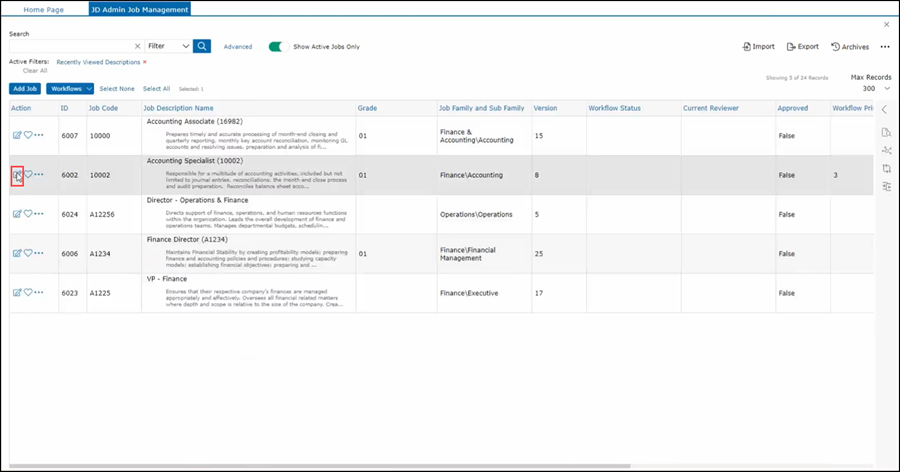900x472 pixels.
Task: Open the Archives view
Action: click(850, 46)
